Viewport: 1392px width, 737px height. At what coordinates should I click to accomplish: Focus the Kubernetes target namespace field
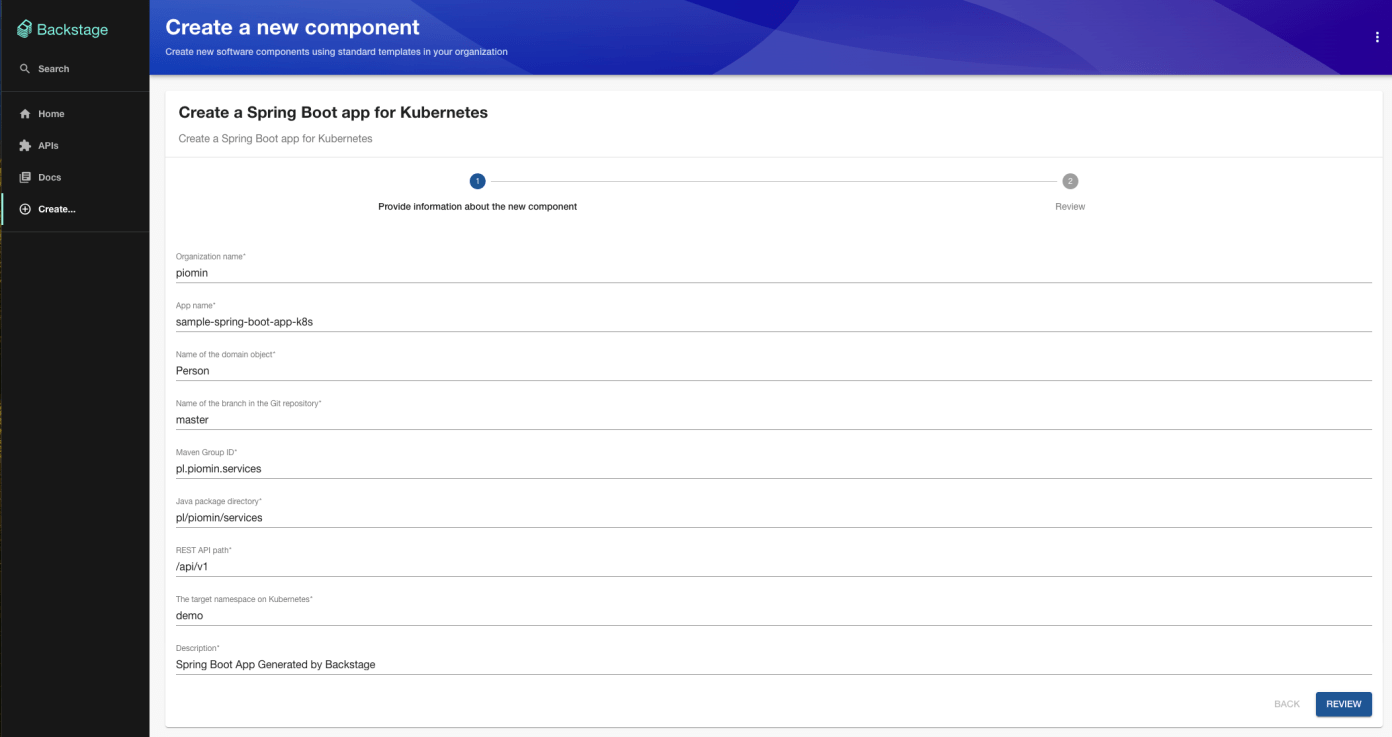tap(773, 616)
